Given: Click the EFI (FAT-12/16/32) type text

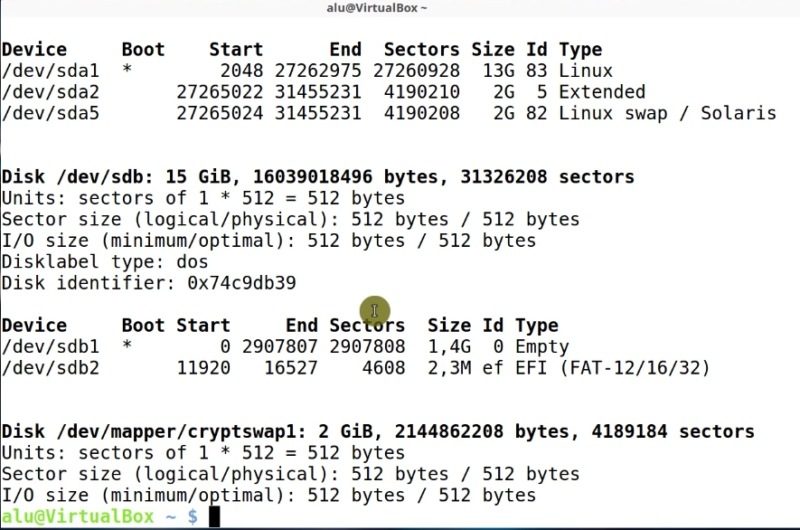Looking at the screenshot, I should click(x=612, y=368).
